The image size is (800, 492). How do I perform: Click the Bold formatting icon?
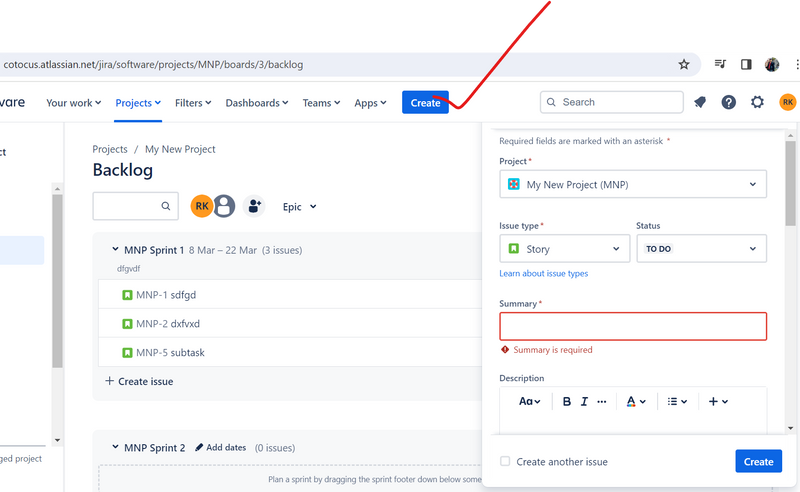click(x=567, y=401)
